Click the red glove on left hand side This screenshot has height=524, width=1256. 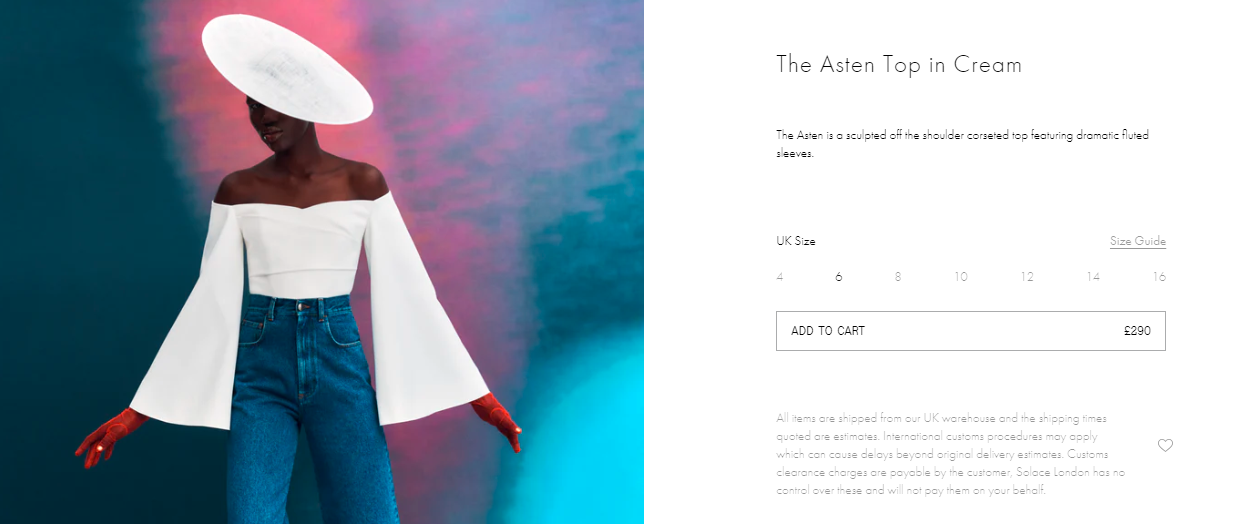(108, 437)
